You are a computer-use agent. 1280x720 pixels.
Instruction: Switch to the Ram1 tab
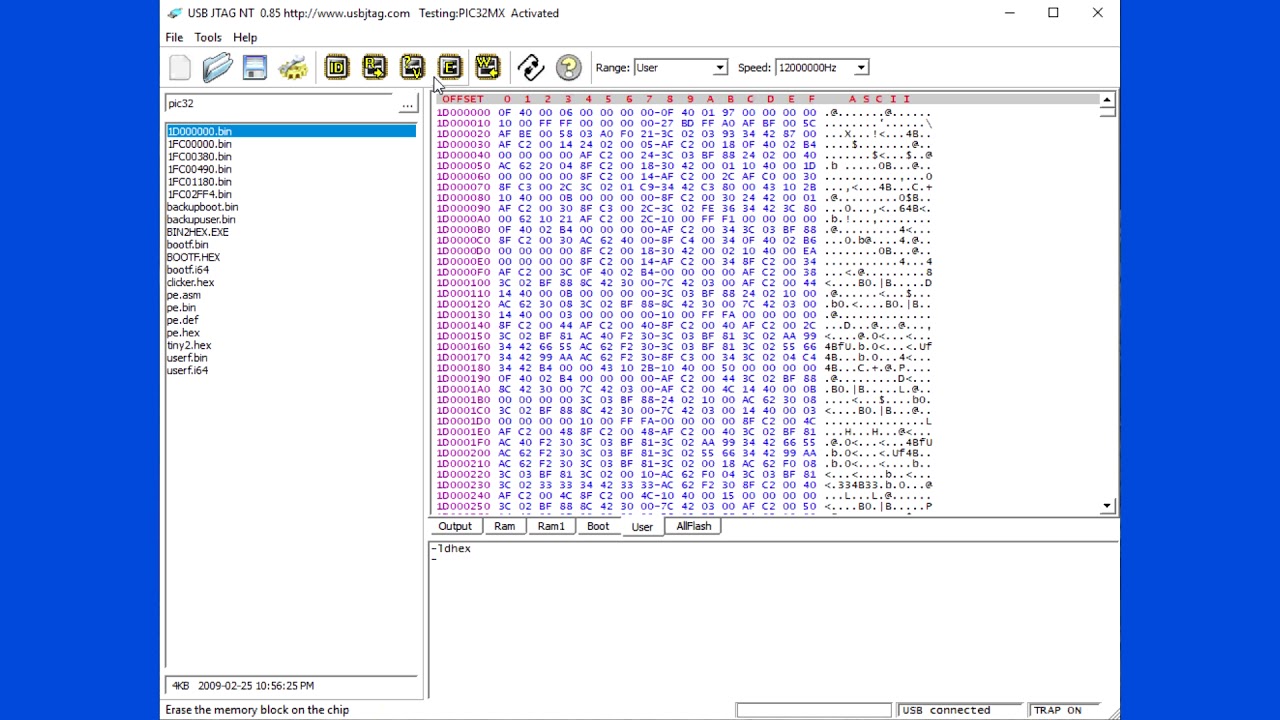coord(551,527)
